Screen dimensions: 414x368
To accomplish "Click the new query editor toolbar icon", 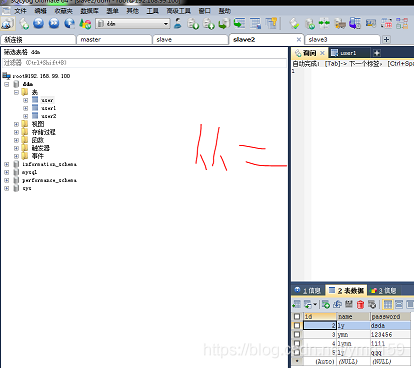I will [24, 24].
